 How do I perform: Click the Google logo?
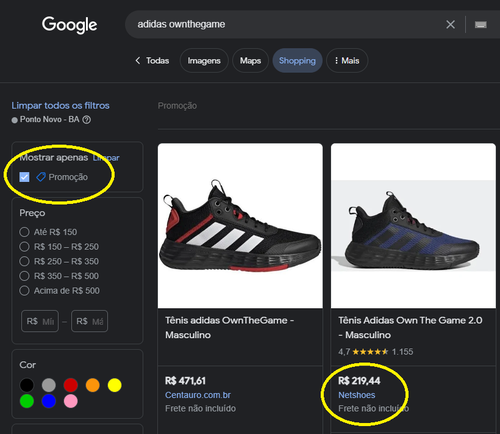coord(69,25)
